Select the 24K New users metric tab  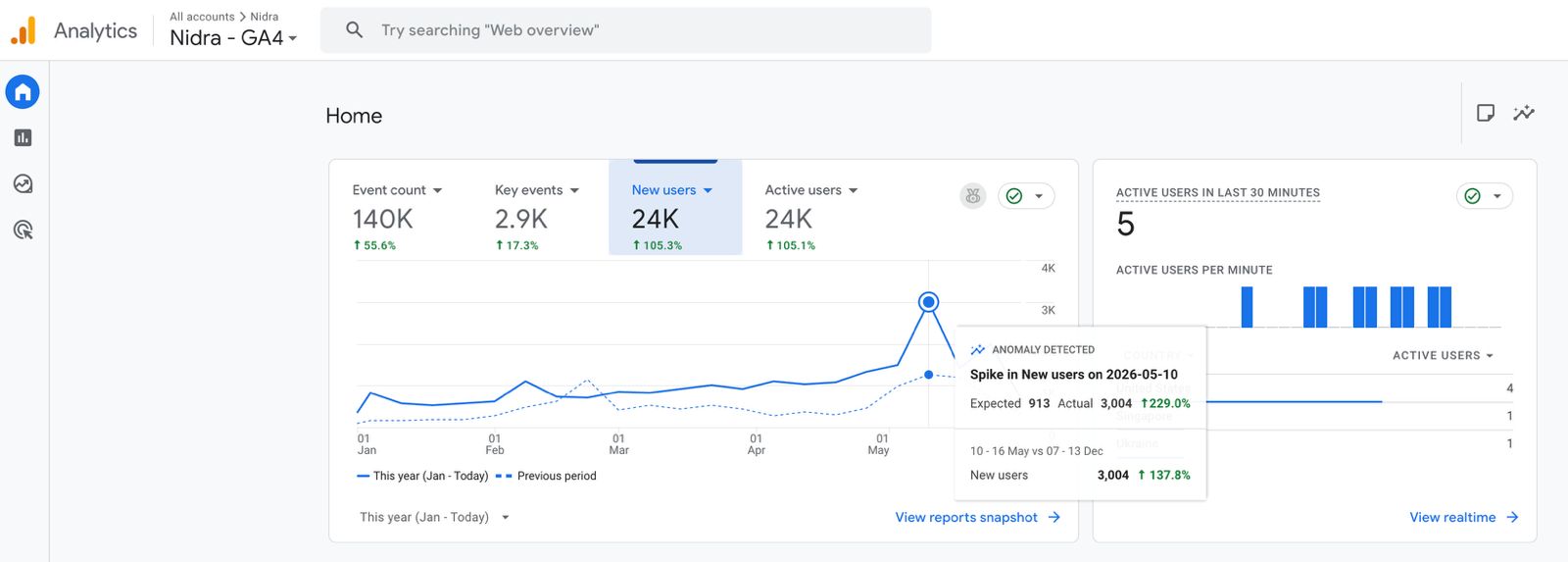tap(675, 208)
